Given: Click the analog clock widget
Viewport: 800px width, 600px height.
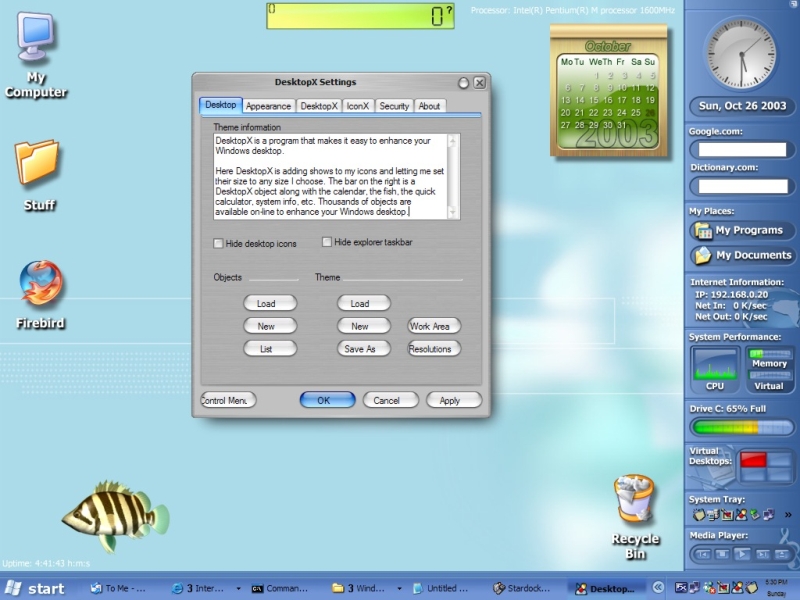Looking at the screenshot, I should tap(741, 53).
